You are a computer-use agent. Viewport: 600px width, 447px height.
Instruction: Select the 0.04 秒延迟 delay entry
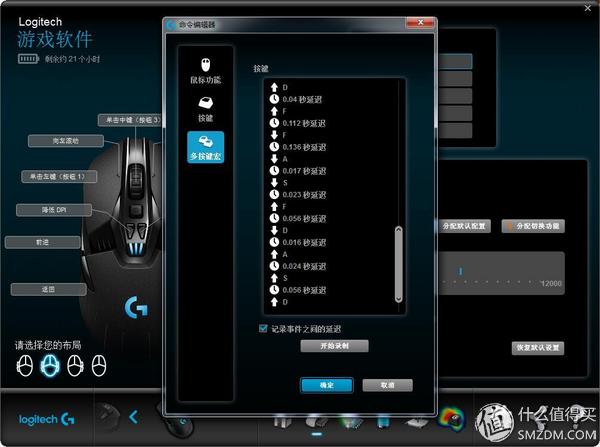[302, 100]
